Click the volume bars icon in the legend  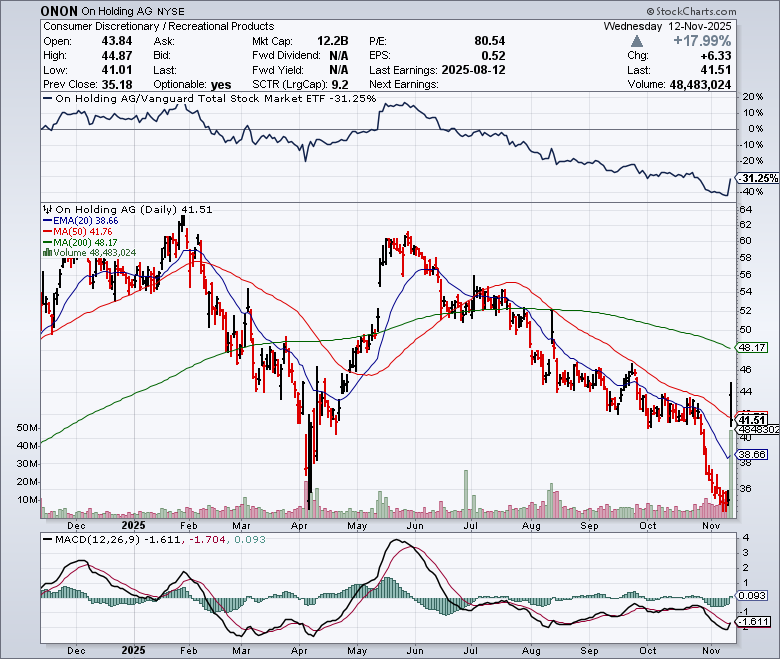(47, 253)
